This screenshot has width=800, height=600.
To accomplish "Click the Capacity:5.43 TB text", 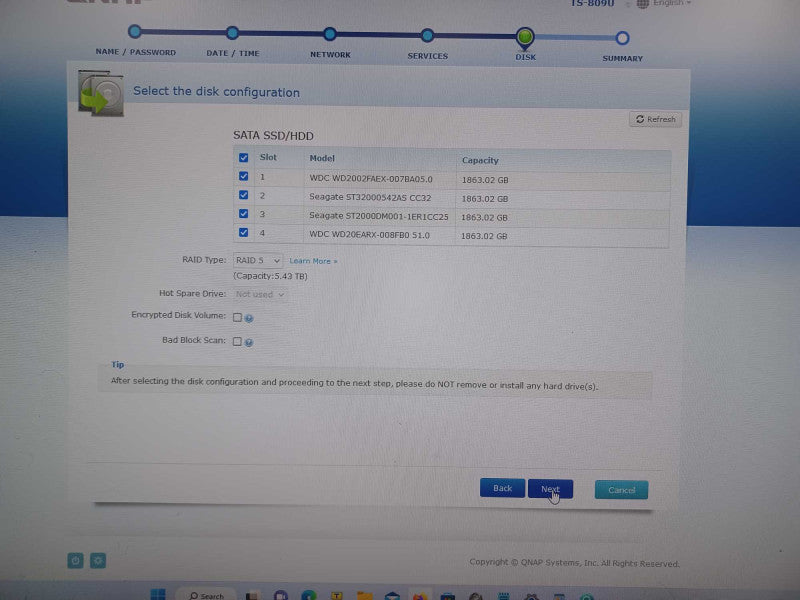I will tap(270, 276).
